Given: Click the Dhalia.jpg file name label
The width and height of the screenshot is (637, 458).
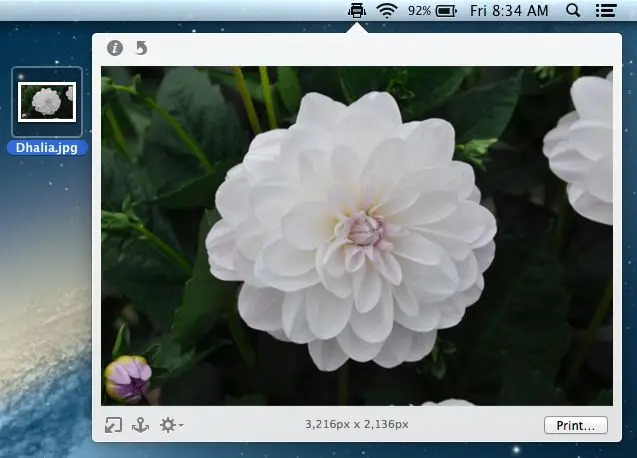Looking at the screenshot, I should pos(47,148).
